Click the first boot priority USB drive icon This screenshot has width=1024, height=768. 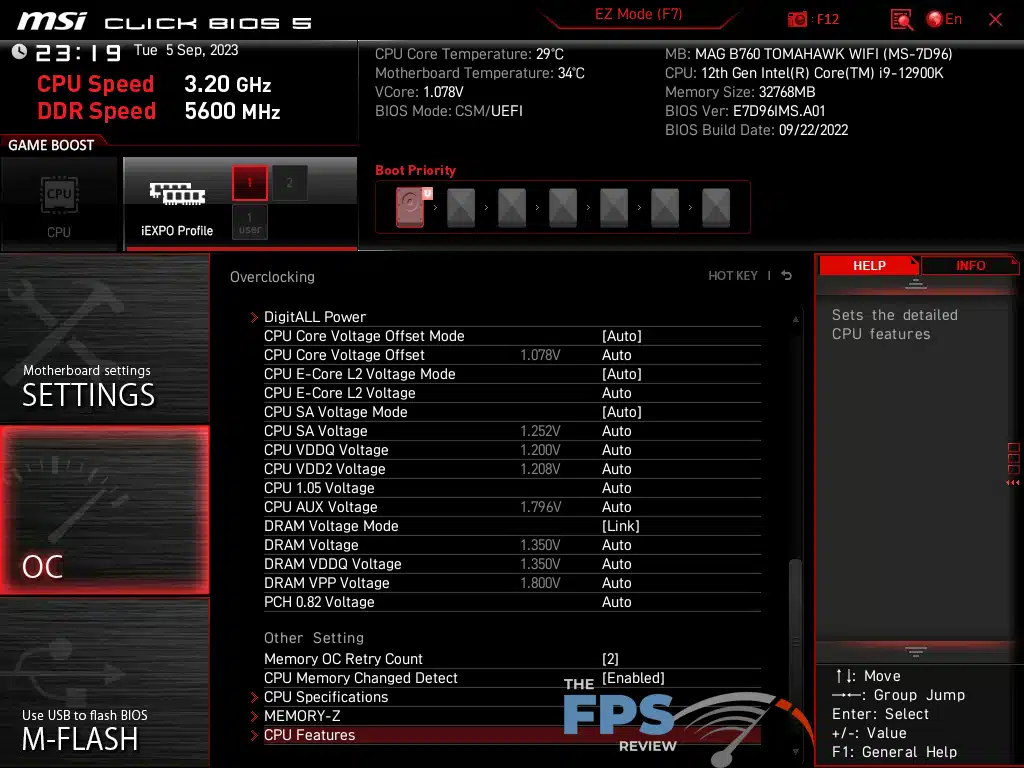(412, 207)
